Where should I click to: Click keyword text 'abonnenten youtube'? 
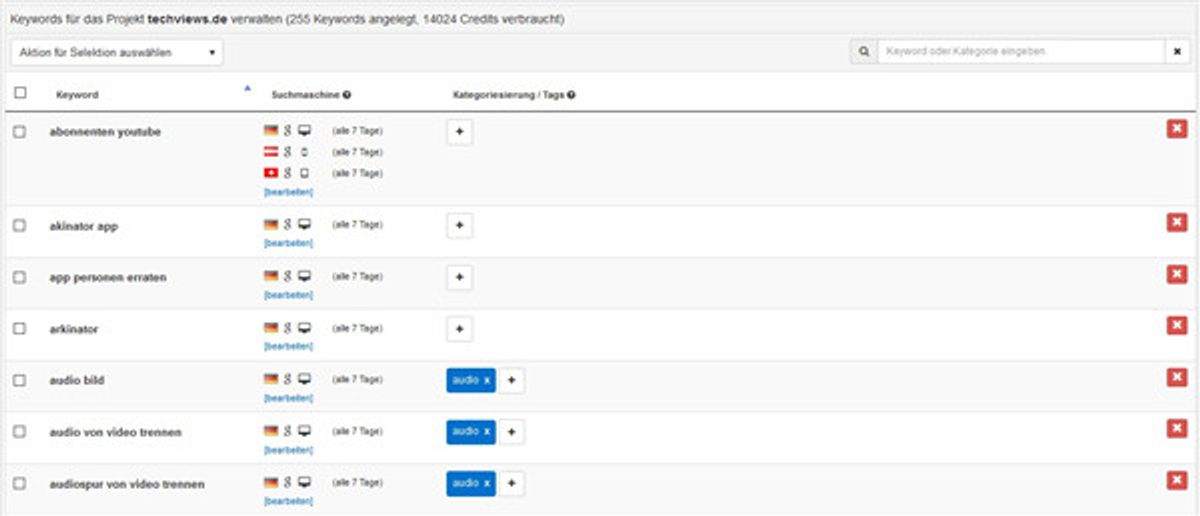(x=105, y=132)
